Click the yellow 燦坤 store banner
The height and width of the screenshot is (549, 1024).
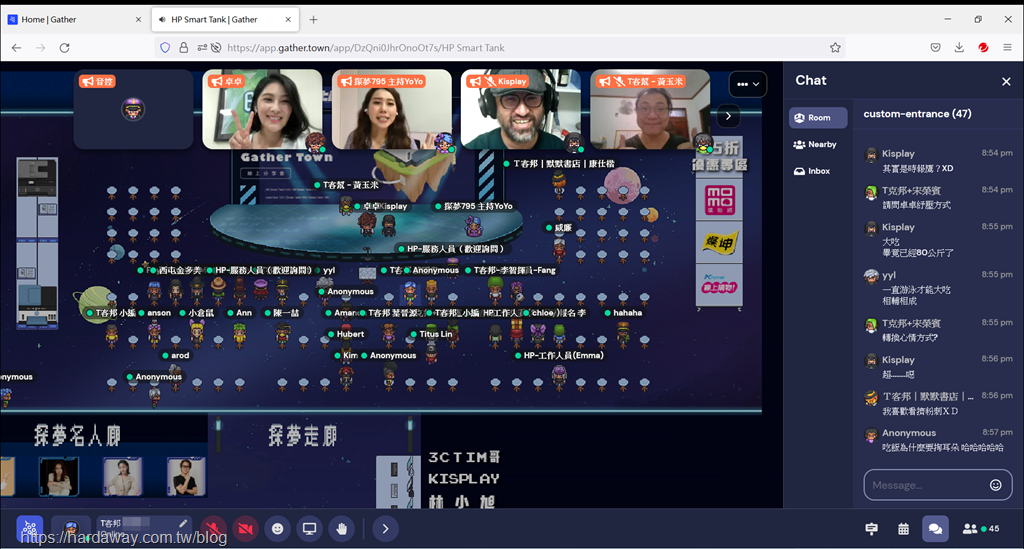click(719, 243)
